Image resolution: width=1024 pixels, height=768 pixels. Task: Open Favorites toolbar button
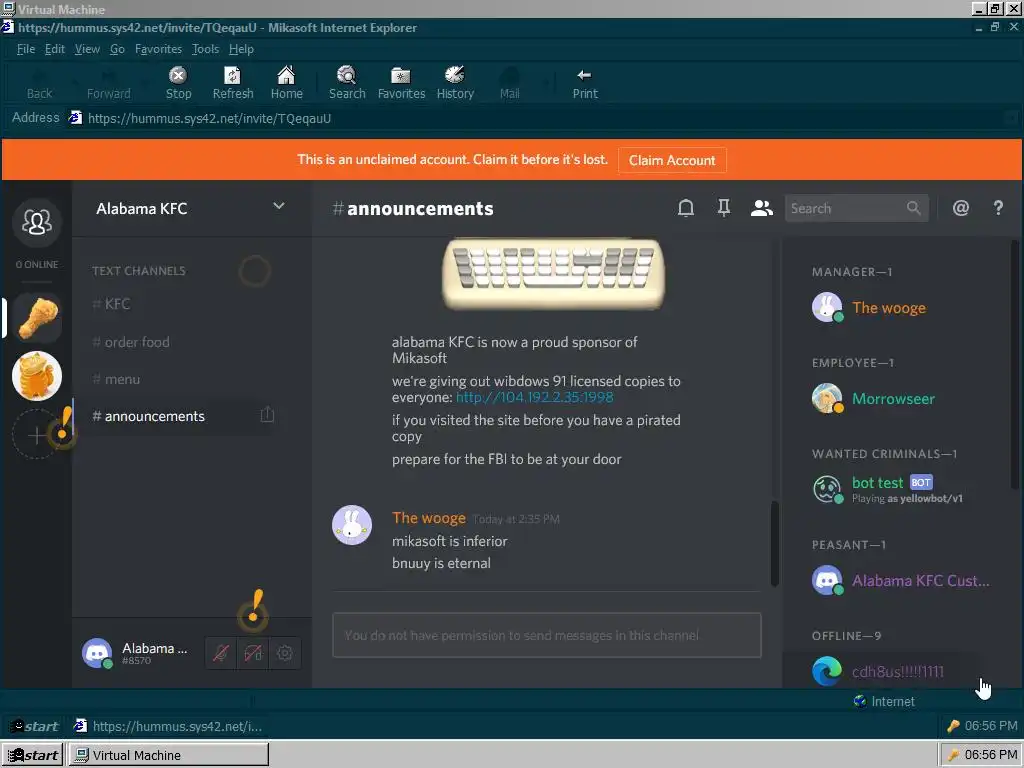click(401, 83)
